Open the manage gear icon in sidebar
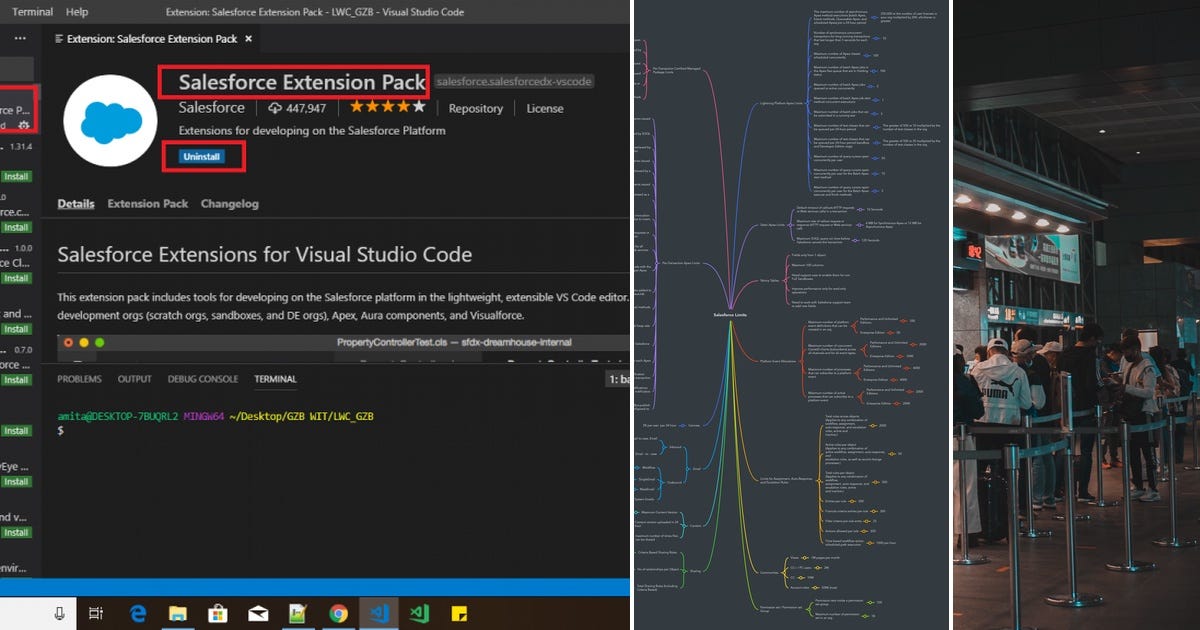The width and height of the screenshot is (1200, 630). tap(23, 125)
